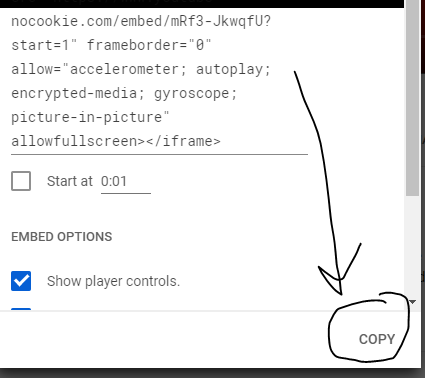Click the encrypted-media; gyroscope; code line
The height and width of the screenshot is (378, 425).
124,93
